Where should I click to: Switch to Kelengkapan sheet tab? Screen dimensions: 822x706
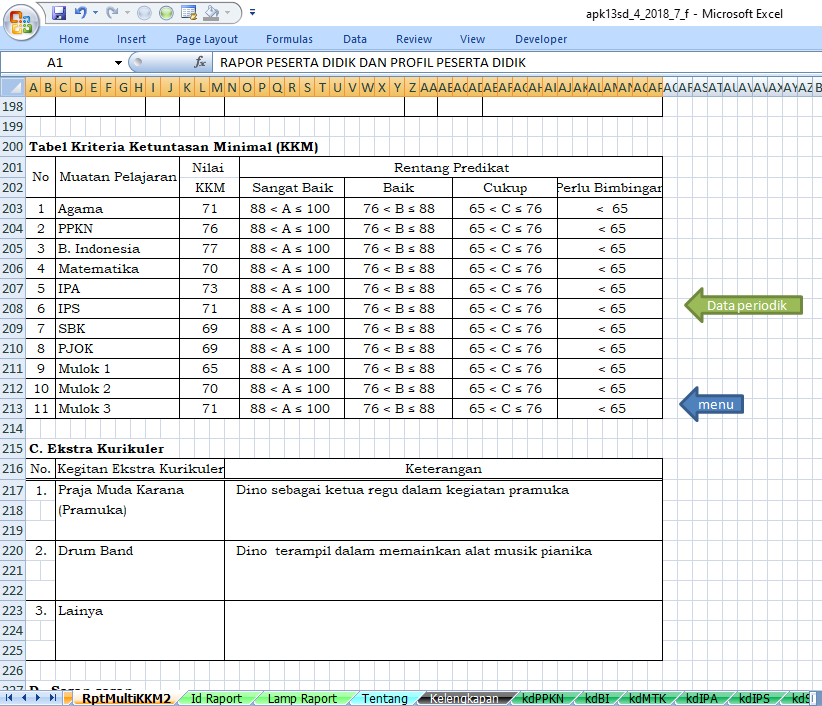[x=464, y=699]
